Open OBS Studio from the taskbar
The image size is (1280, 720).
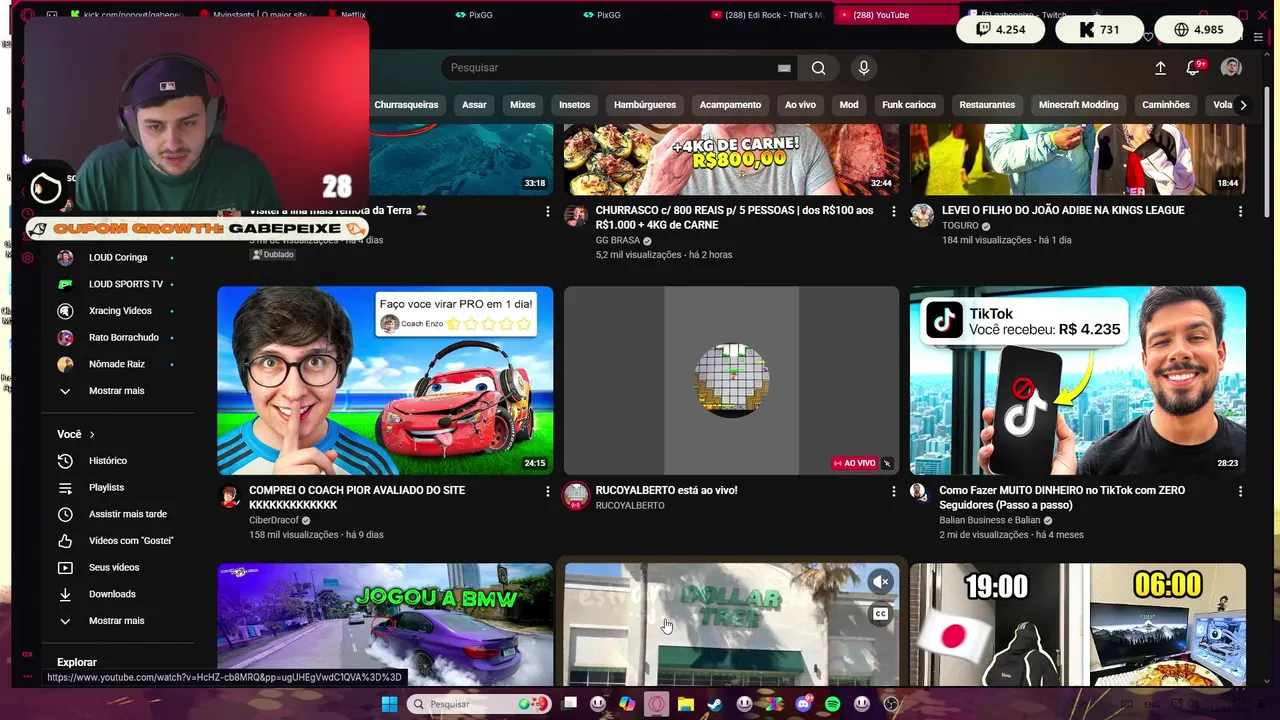(891, 704)
